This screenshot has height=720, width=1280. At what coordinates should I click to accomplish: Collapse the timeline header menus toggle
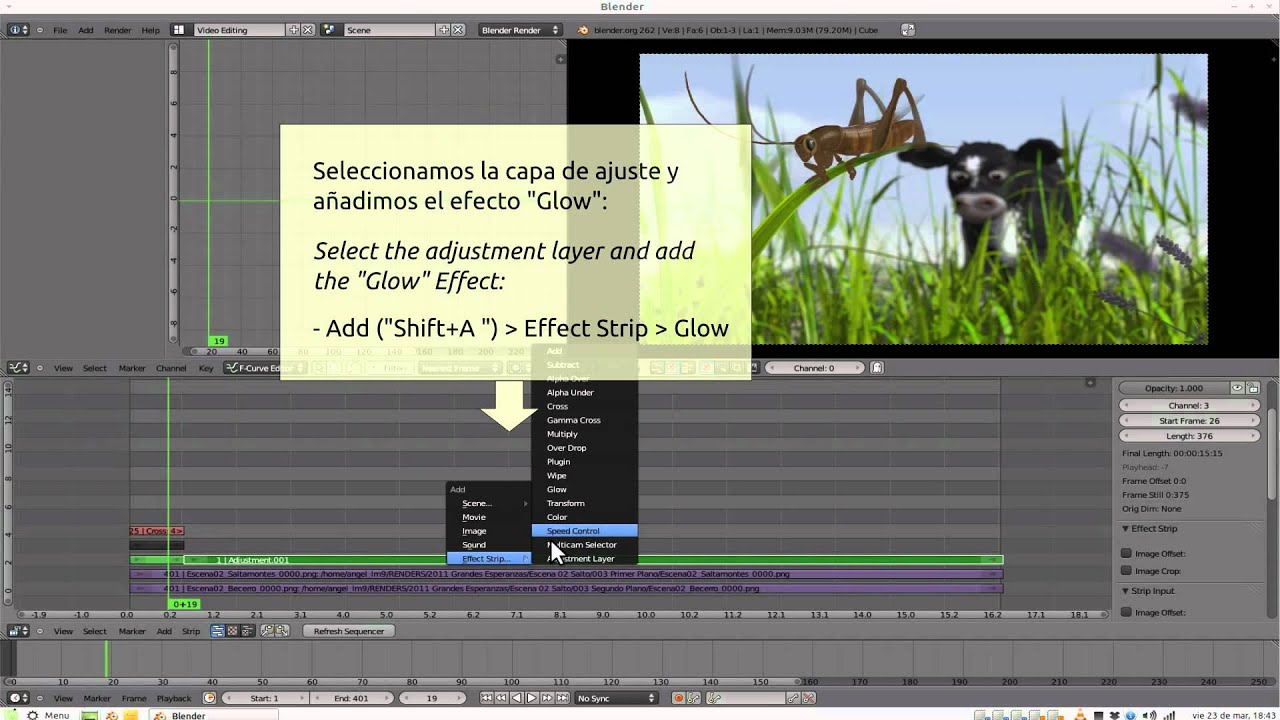point(40,698)
